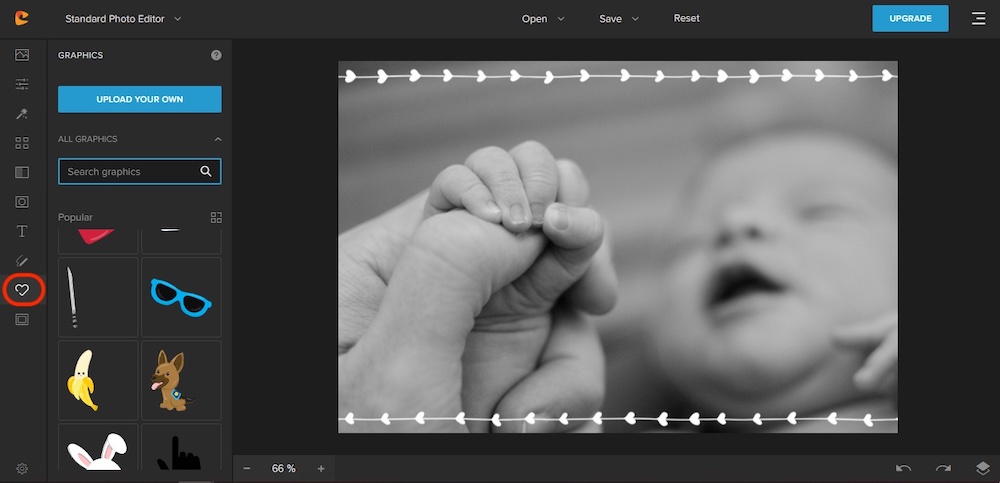Click the Graphics help question mark
1000x483 pixels.
point(216,56)
